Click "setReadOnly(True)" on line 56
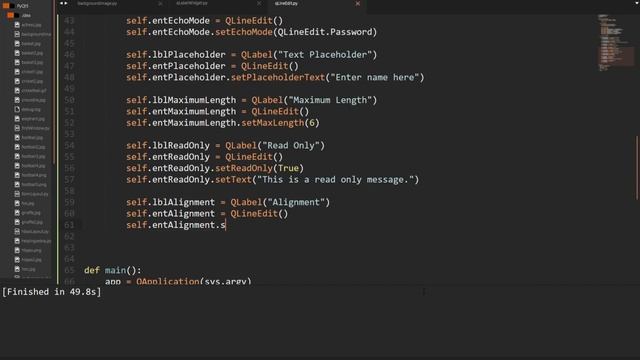Screen dimensions: 640x360 point(260,169)
